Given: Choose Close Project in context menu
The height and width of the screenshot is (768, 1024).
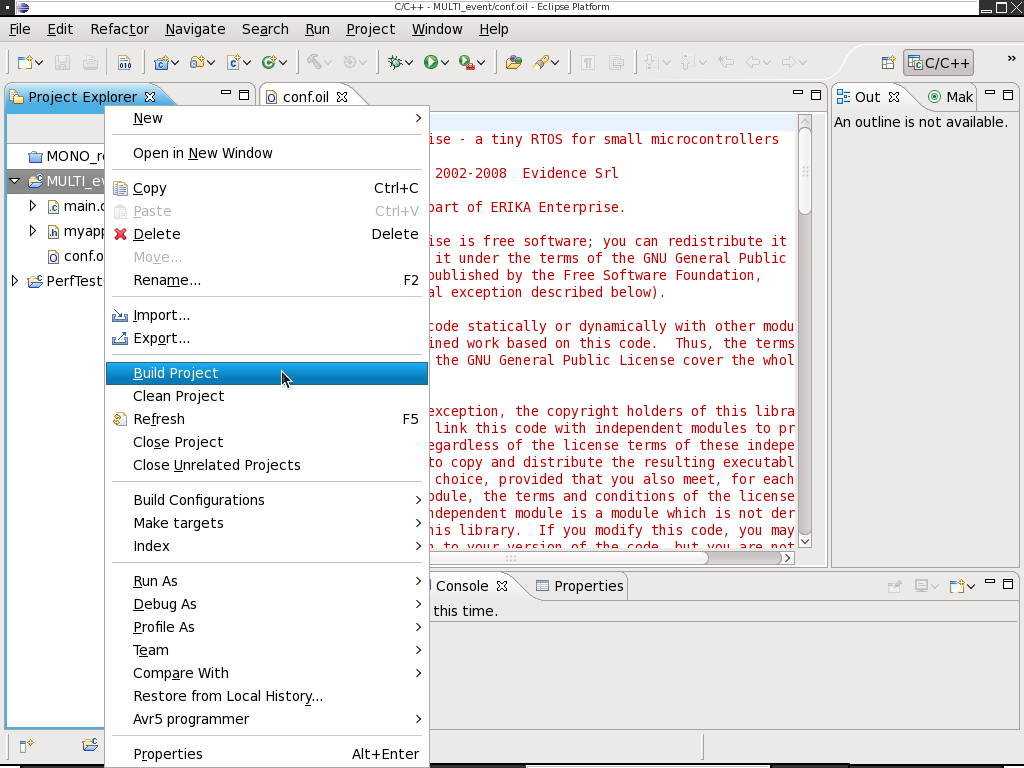Looking at the screenshot, I should pyautogui.click(x=266, y=442).
